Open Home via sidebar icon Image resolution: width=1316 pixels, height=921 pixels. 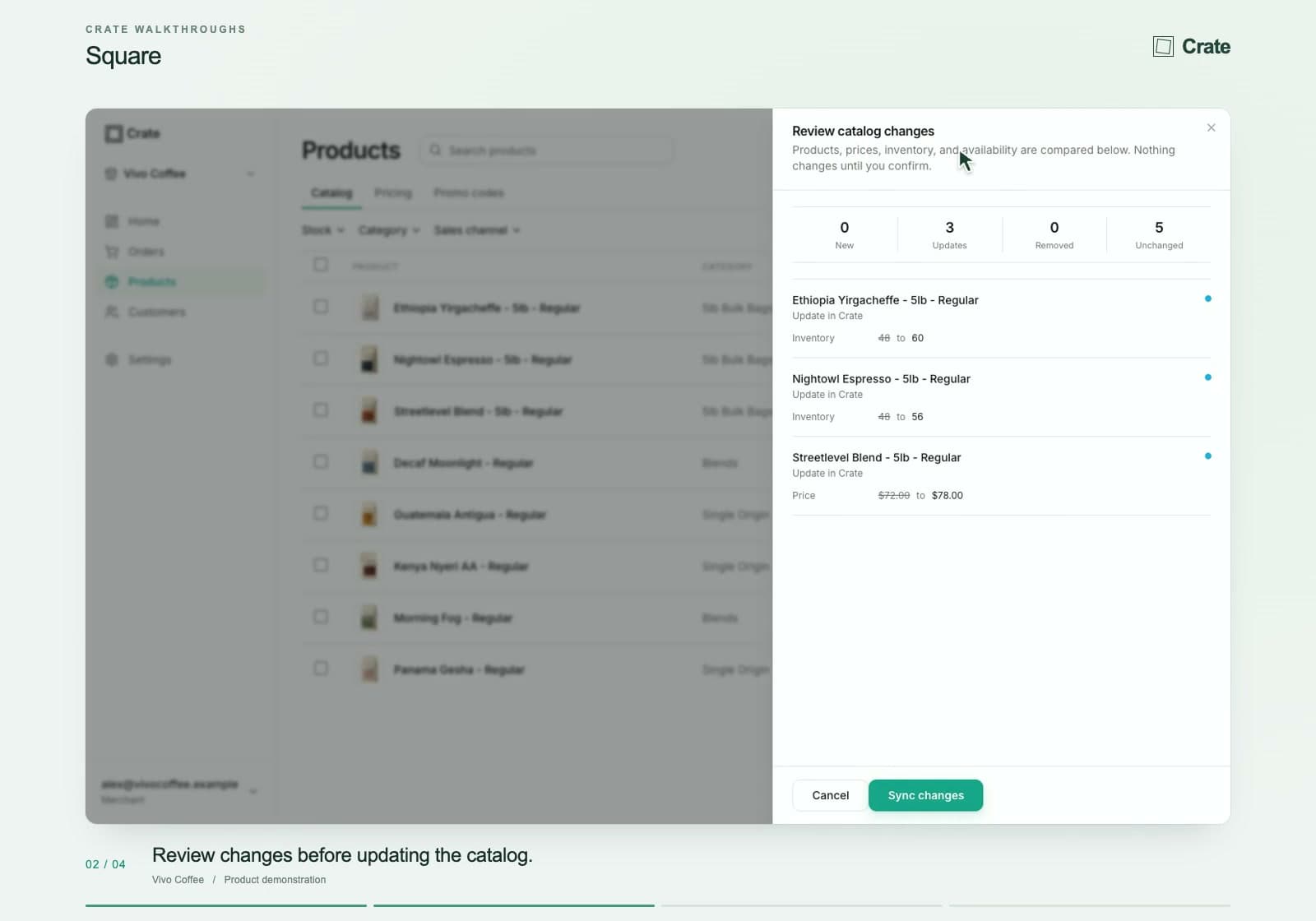112,221
